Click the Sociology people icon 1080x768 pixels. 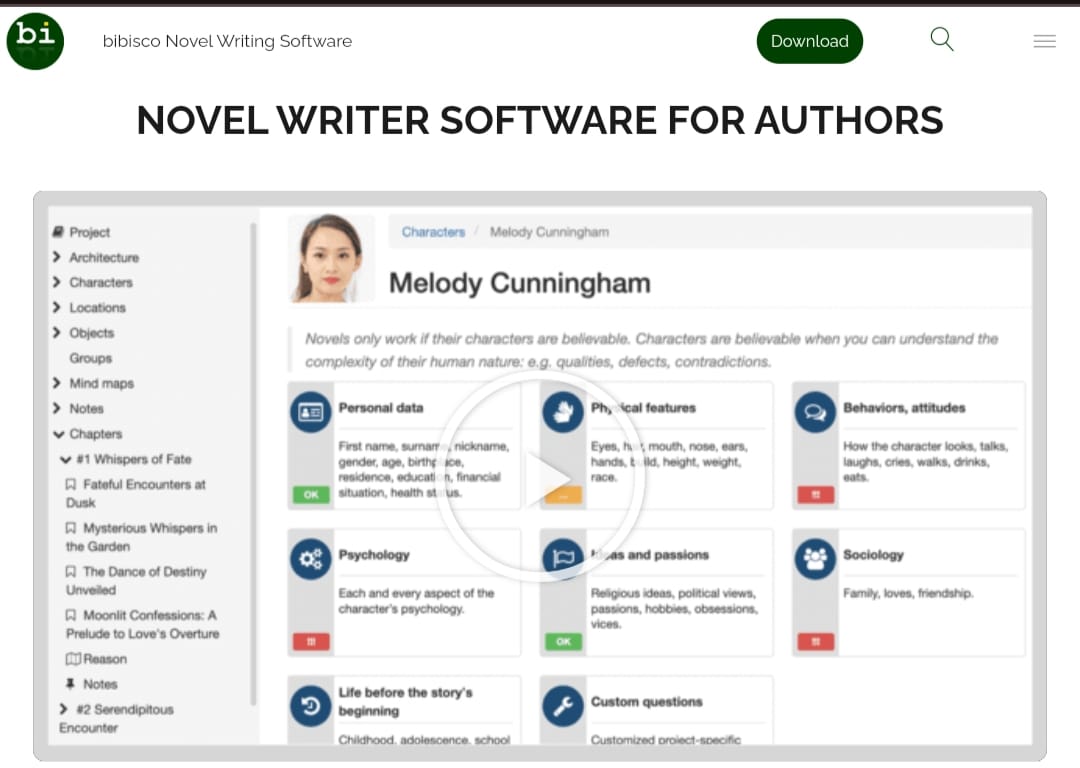[816, 559]
